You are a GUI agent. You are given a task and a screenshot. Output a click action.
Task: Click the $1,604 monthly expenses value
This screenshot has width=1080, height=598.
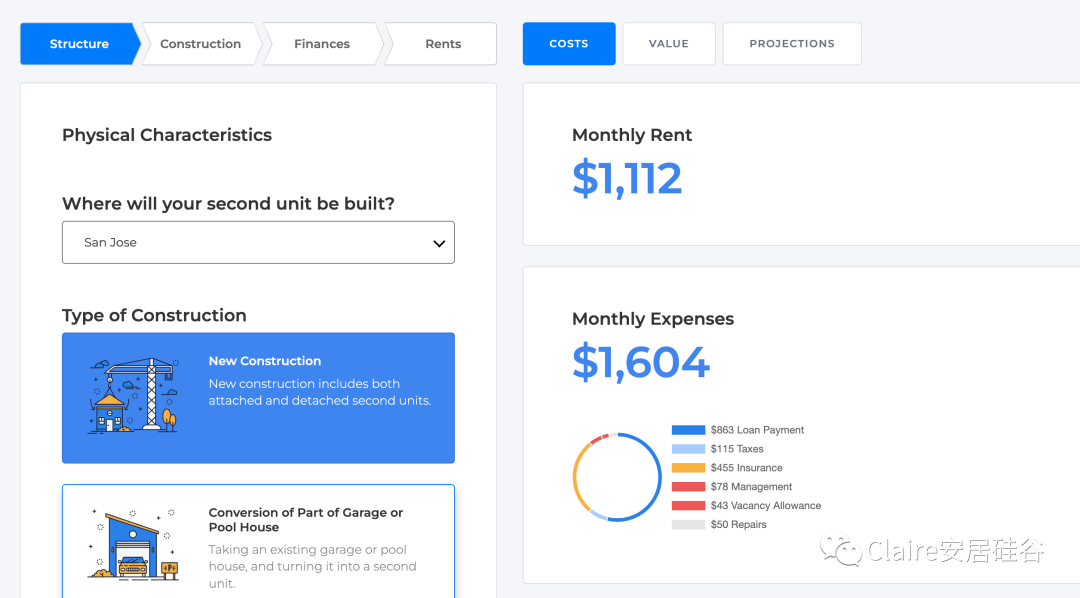tap(641, 362)
